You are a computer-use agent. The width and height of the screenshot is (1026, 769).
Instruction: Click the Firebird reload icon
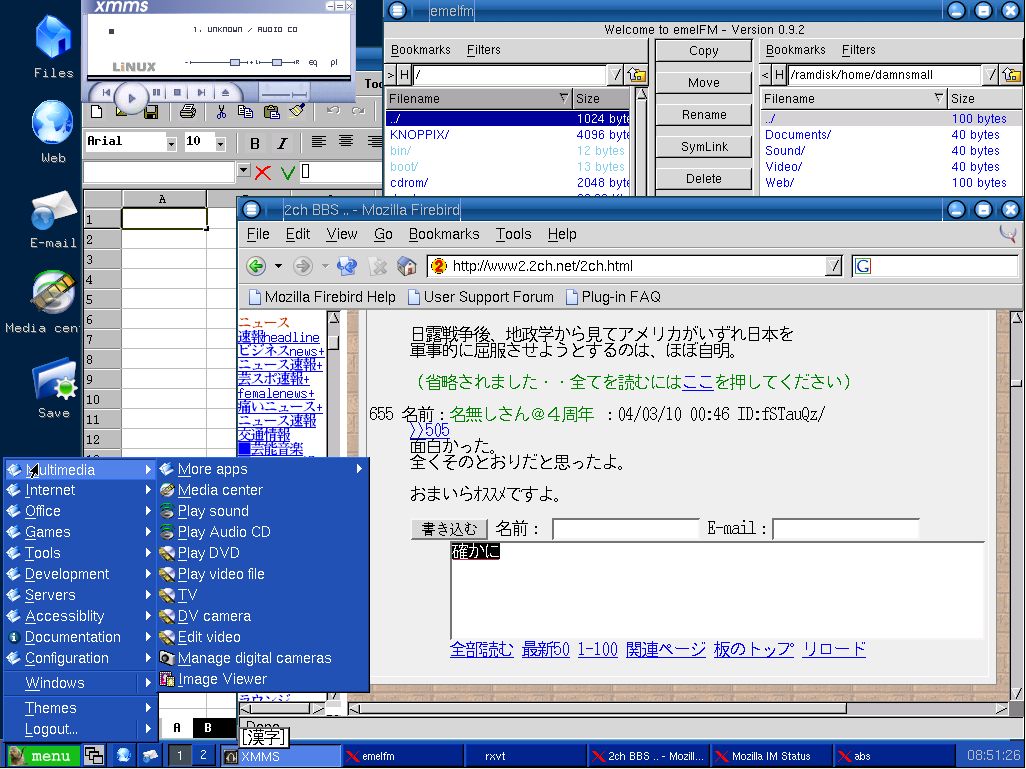pyautogui.click(x=347, y=266)
